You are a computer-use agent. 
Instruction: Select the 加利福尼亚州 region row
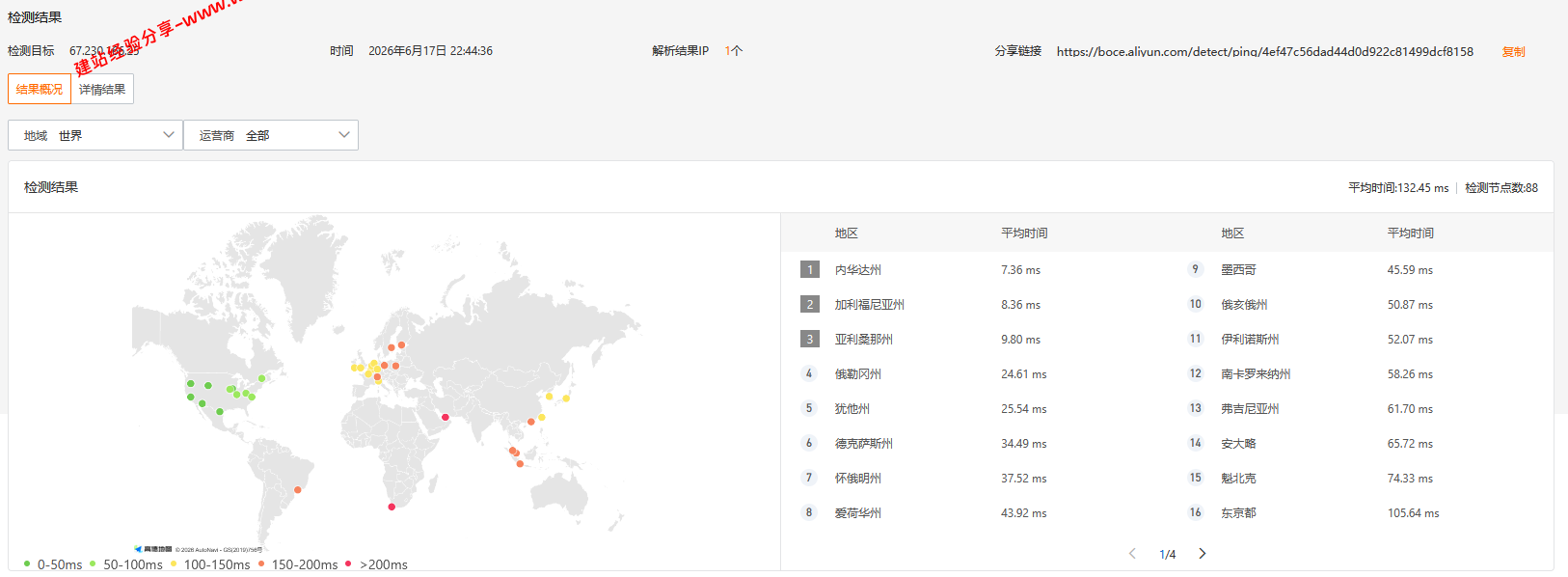coord(974,304)
